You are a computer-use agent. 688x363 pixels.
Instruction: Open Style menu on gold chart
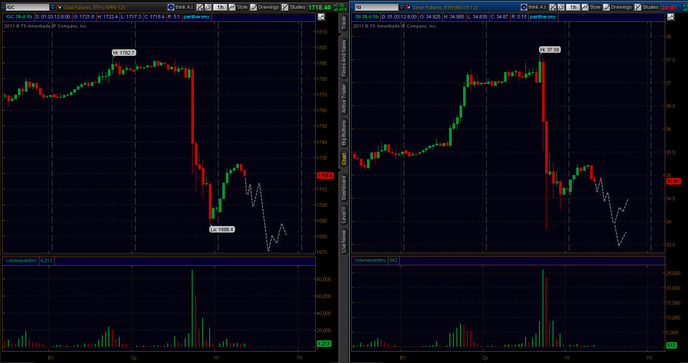(x=238, y=7)
